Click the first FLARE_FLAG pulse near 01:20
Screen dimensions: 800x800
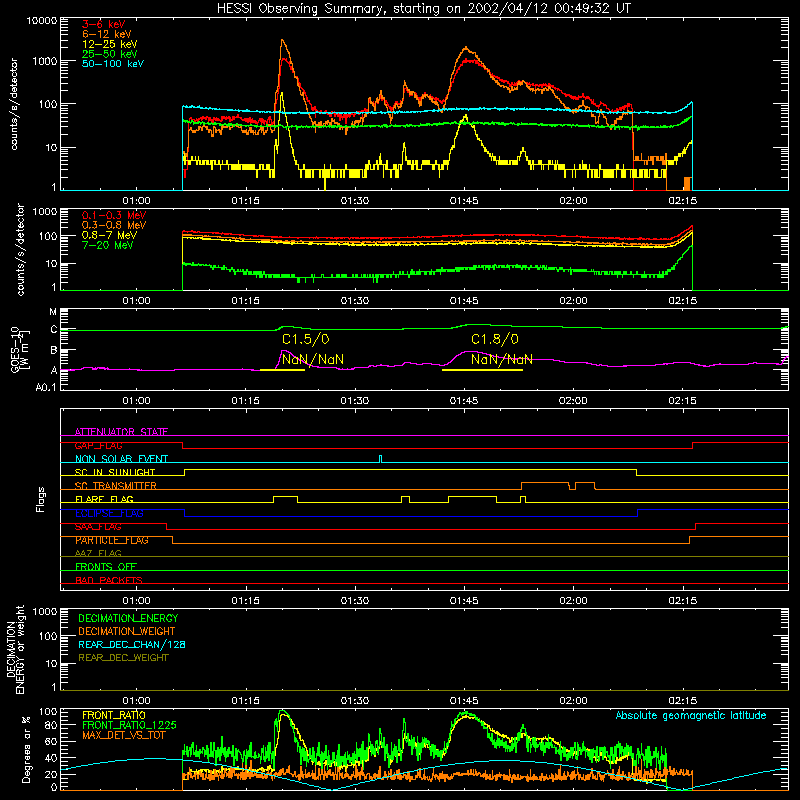[x=286, y=499]
